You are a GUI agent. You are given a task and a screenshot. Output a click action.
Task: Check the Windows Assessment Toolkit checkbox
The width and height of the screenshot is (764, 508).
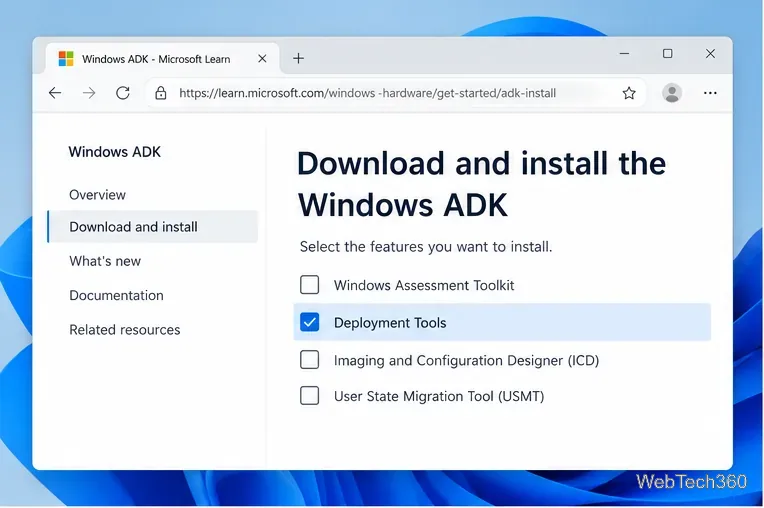click(309, 284)
